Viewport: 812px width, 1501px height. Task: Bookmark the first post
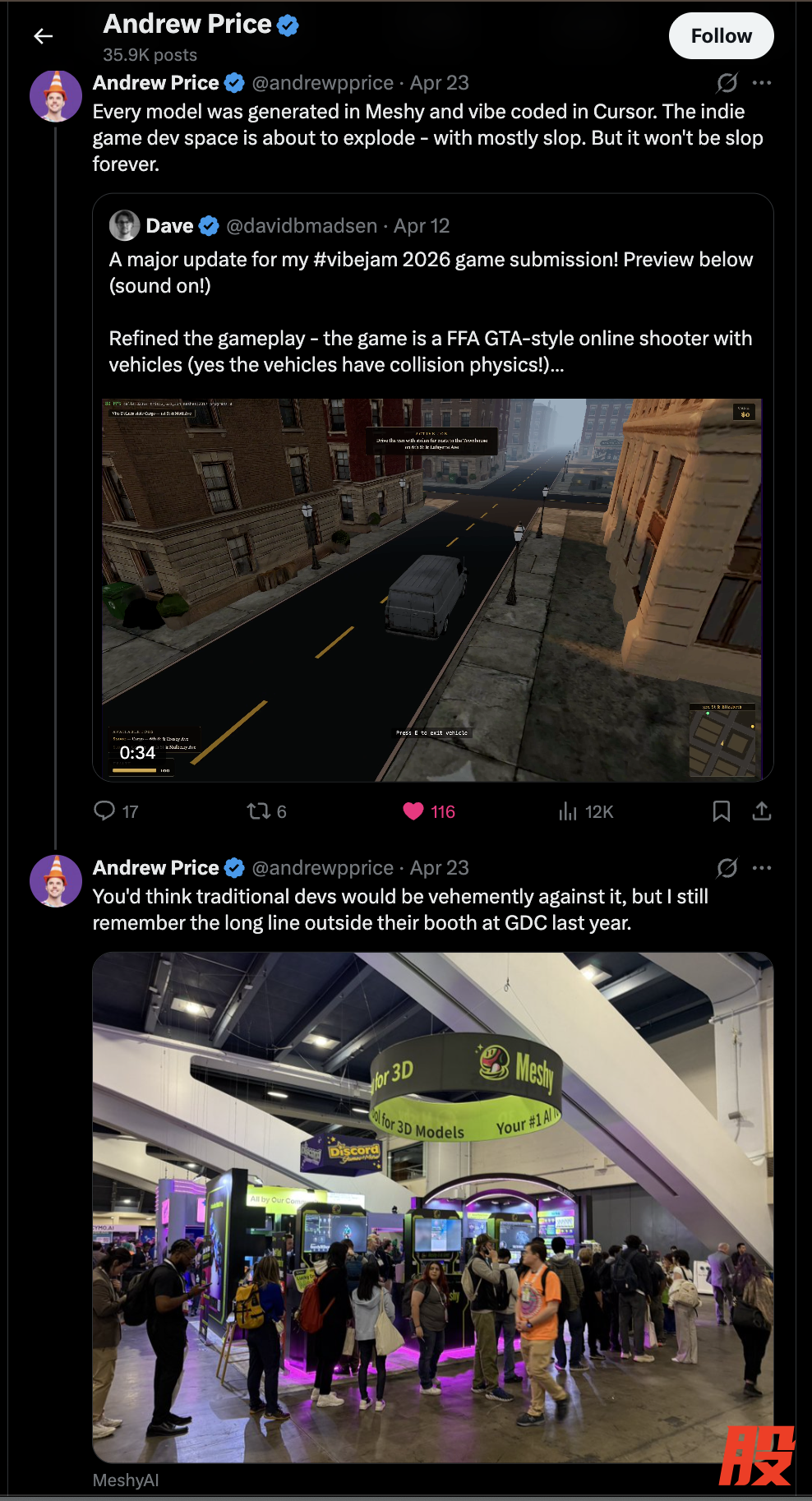721,811
